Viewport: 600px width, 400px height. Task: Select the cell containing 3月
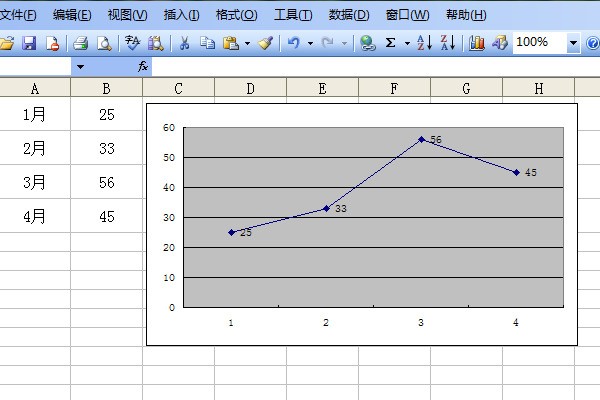point(34,182)
